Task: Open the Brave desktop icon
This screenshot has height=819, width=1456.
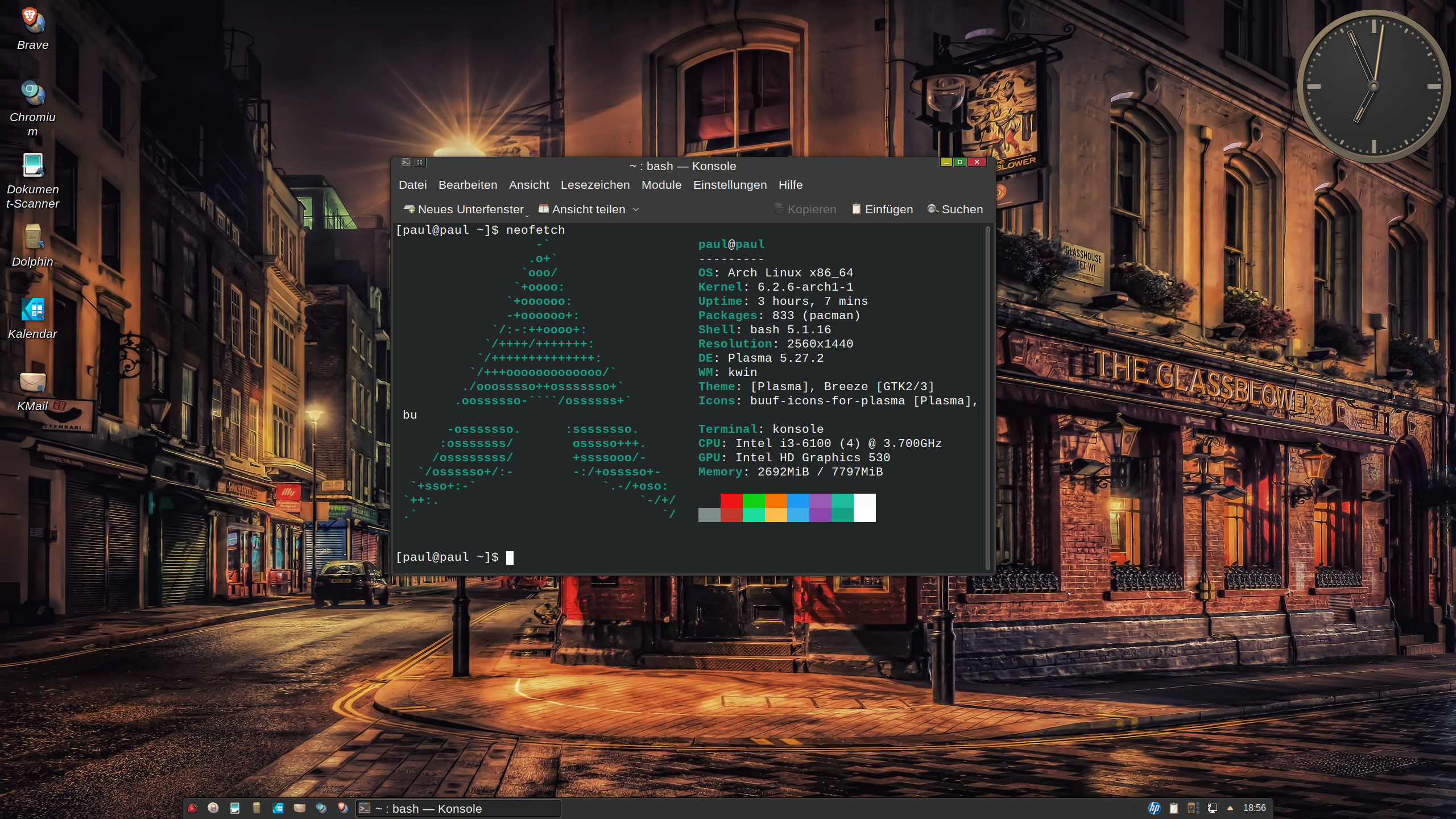Action: pos(33,30)
